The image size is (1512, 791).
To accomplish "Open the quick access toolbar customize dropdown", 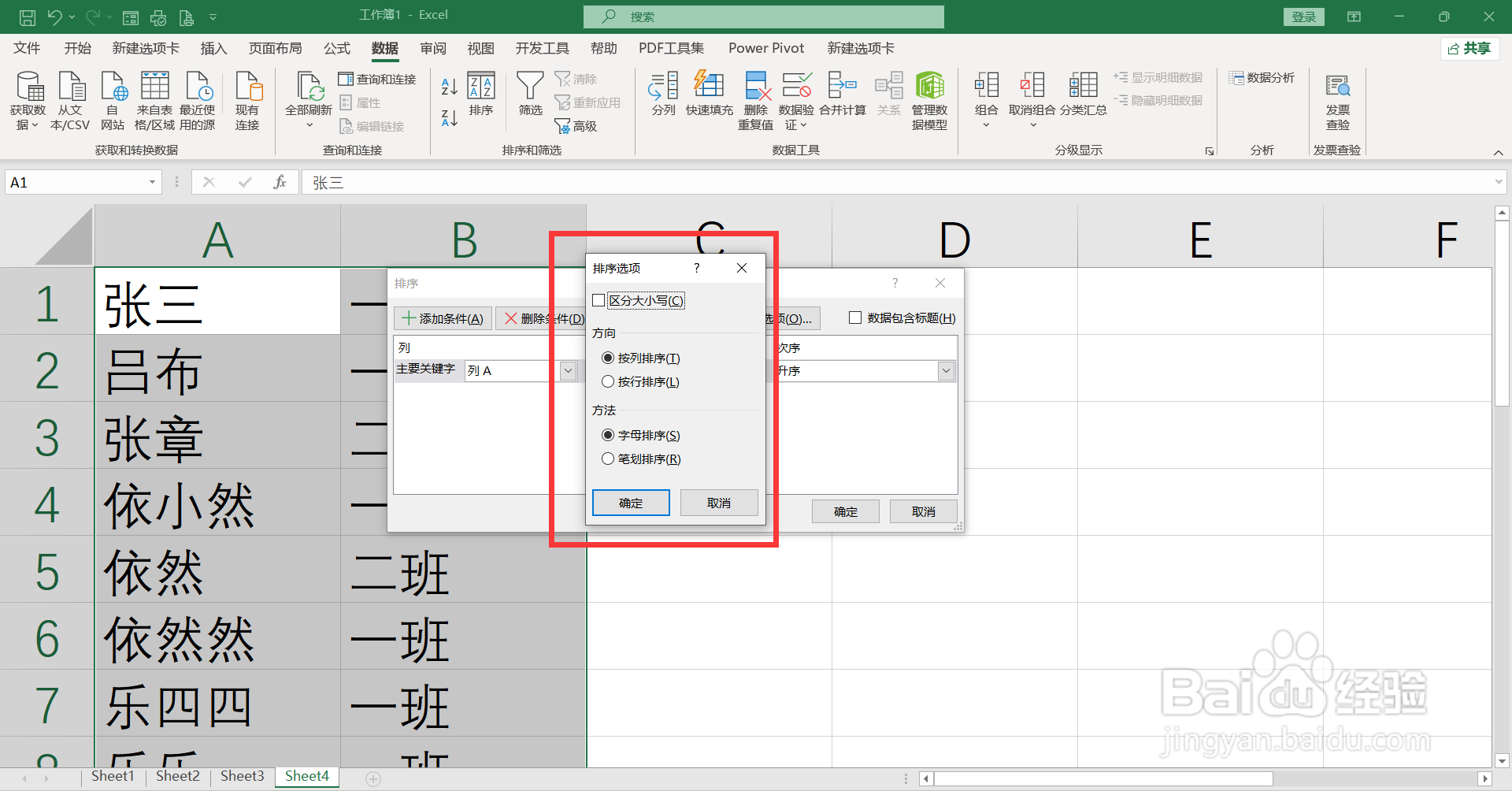I will pos(213,17).
